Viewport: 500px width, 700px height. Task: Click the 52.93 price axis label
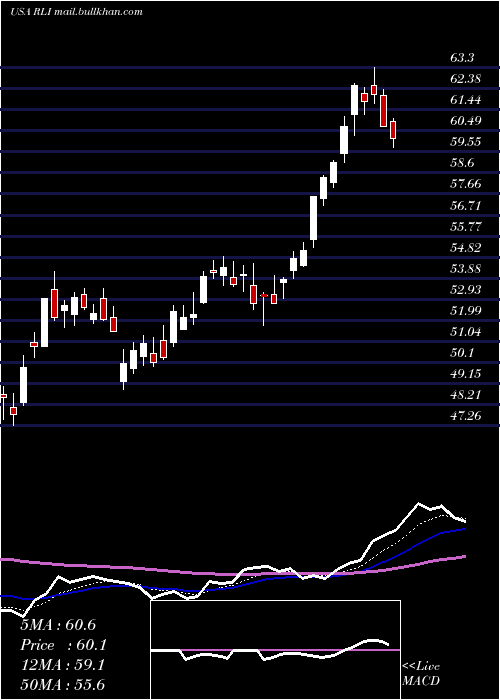click(x=466, y=290)
